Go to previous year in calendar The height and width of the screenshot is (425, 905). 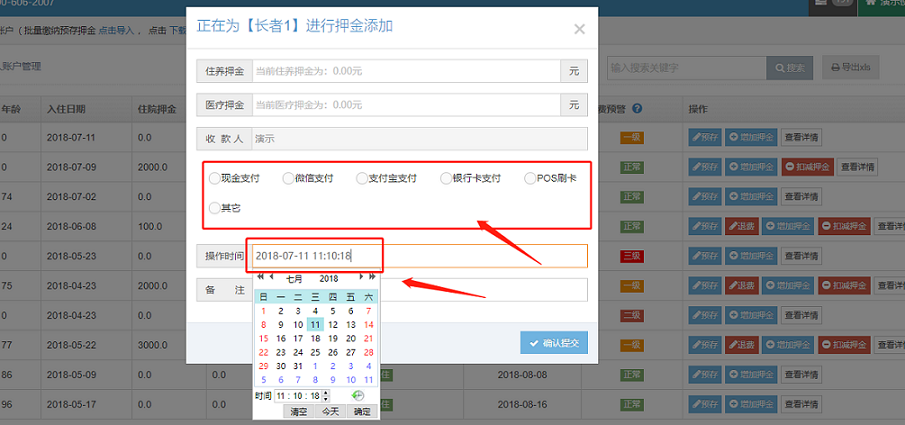tap(261, 278)
